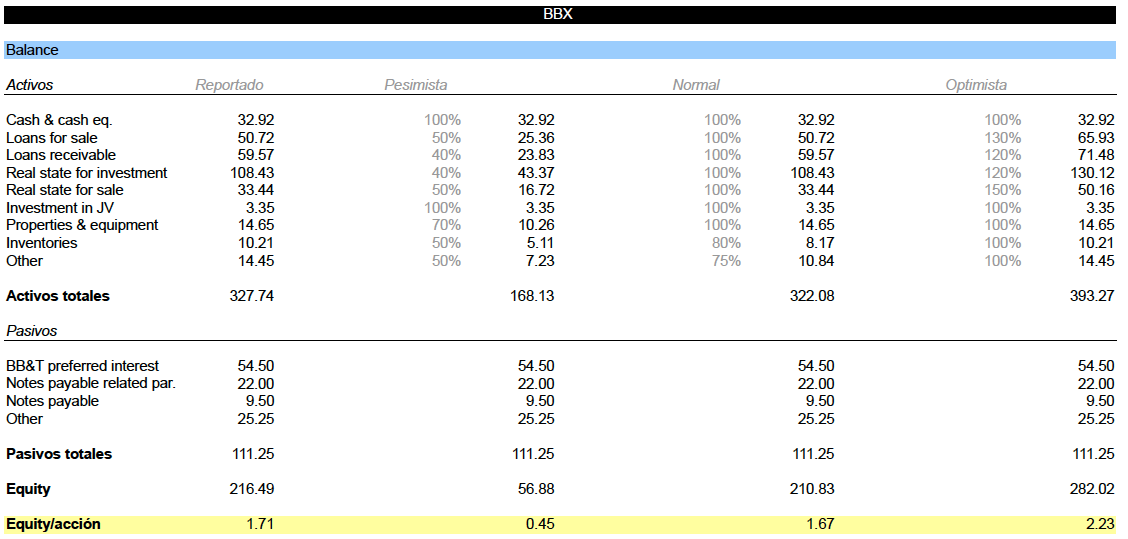Select pessimistic Real state investment 43.37
Viewport: 1128px width, 539px height.
tap(536, 173)
